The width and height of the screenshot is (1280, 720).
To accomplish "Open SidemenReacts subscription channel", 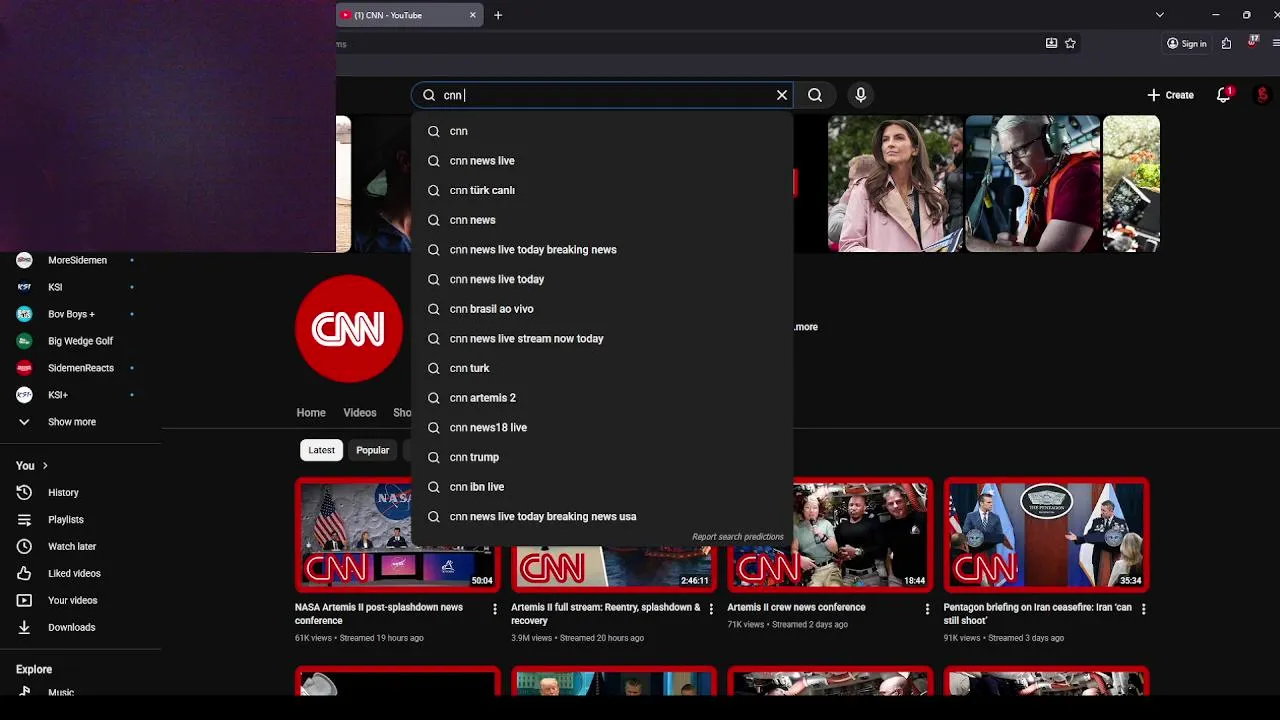I will point(81,368).
